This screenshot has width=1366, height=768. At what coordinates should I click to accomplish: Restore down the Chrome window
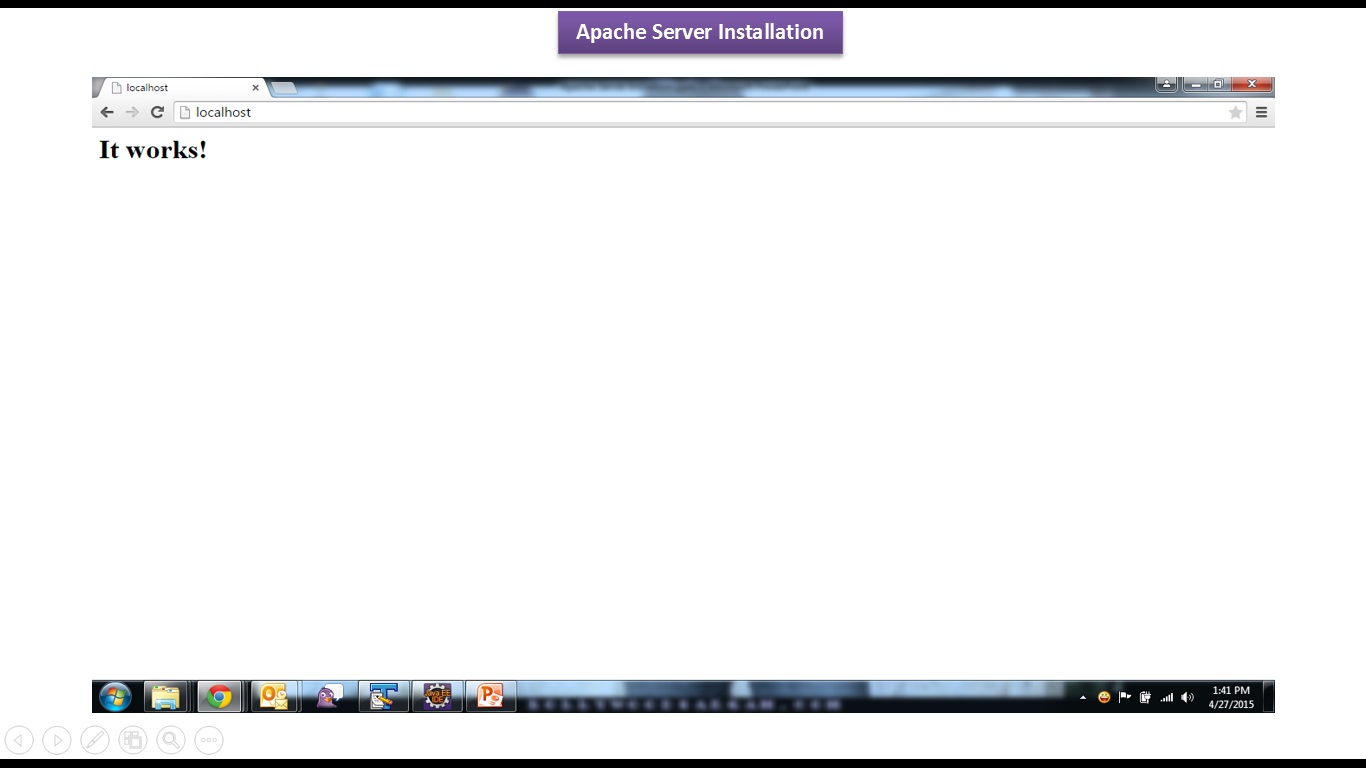(1218, 84)
